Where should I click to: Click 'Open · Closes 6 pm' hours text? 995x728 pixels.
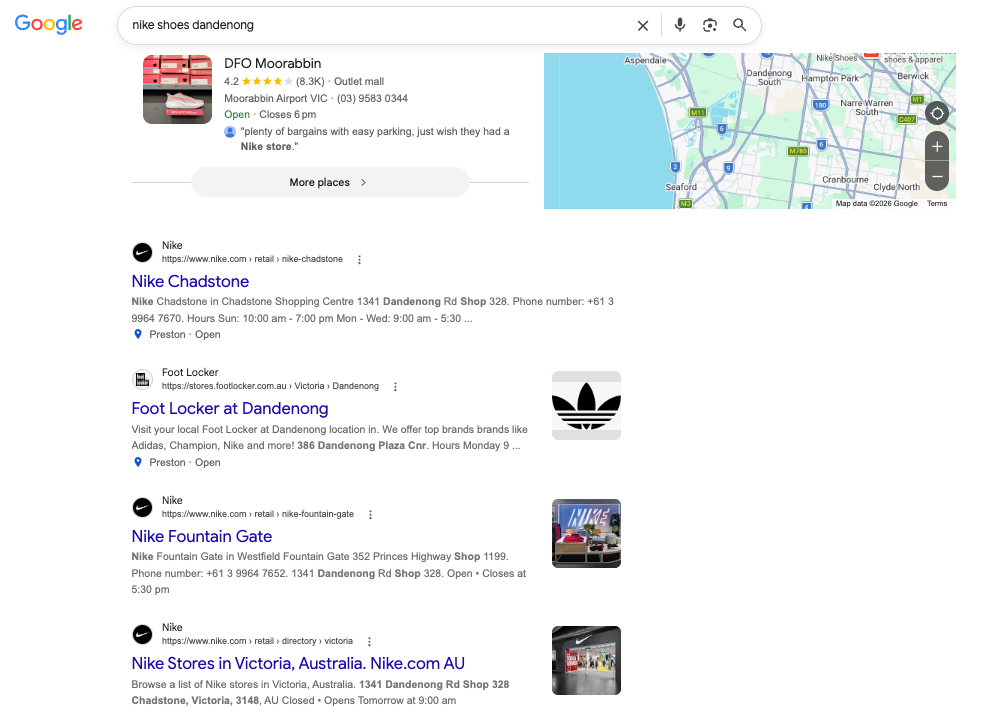click(270, 115)
